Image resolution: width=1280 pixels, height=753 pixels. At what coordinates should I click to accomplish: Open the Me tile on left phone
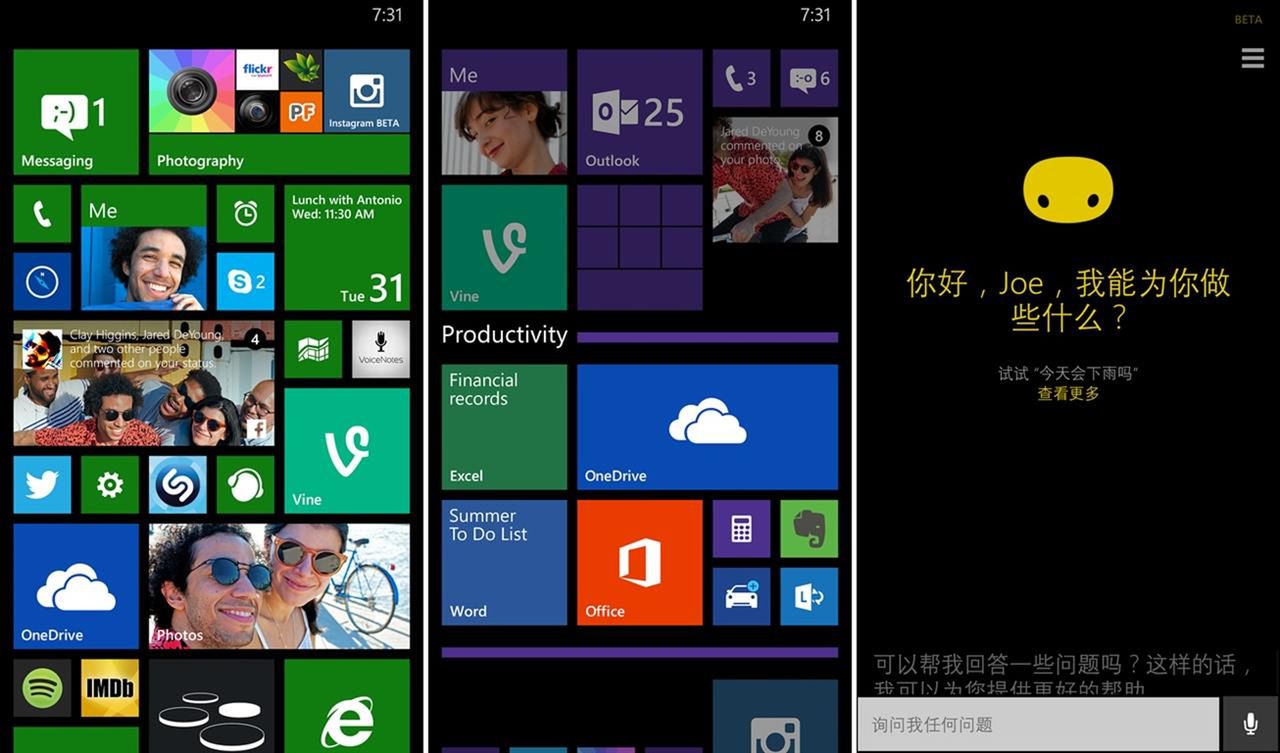click(144, 247)
